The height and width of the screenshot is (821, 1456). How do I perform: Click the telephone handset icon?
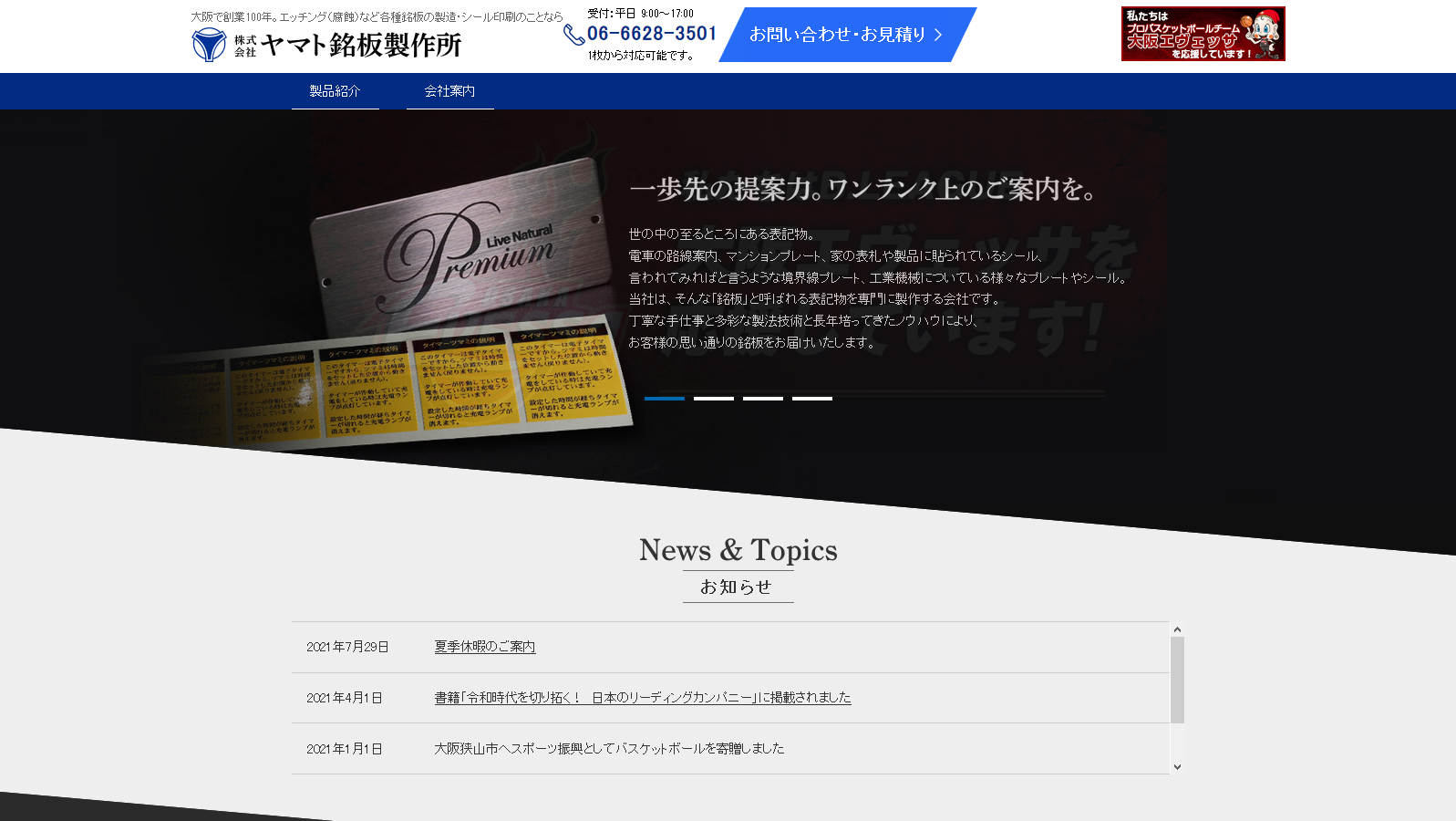pyautogui.click(x=573, y=35)
